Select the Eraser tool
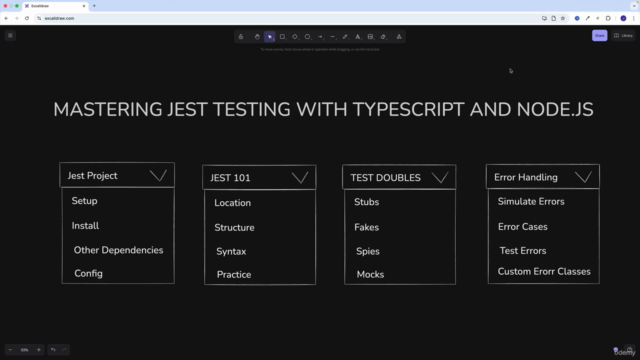 point(383,37)
